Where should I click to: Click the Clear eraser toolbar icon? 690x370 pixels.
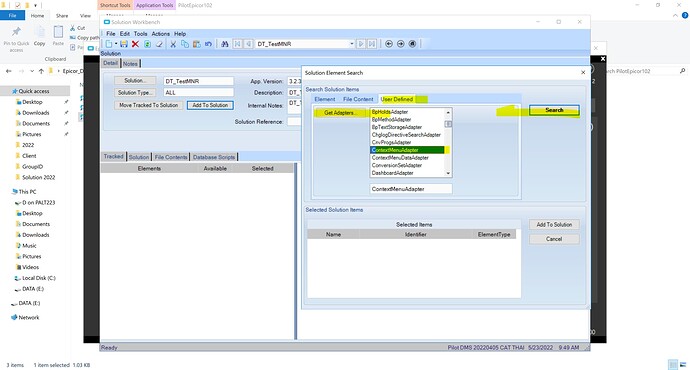[159, 44]
